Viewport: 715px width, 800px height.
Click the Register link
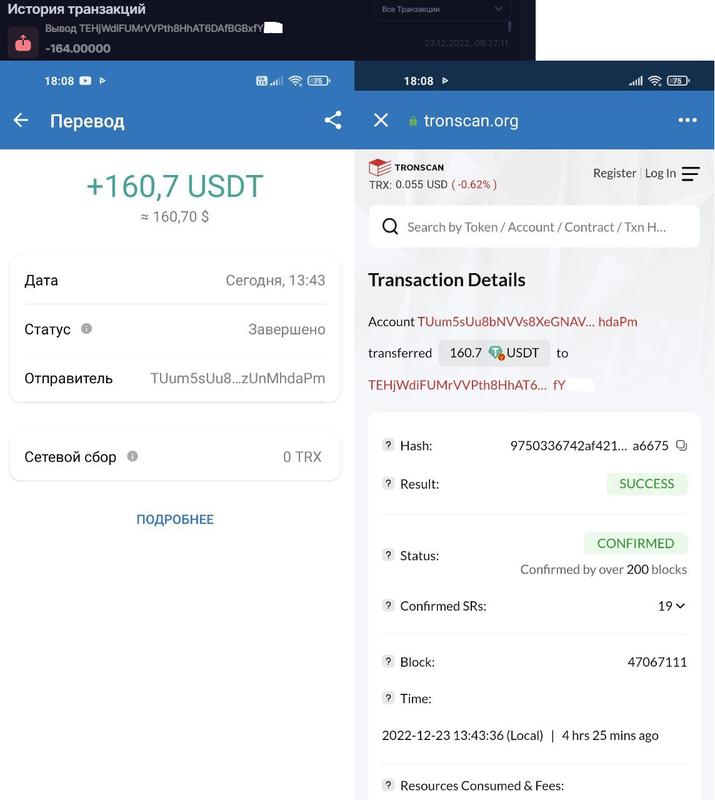click(614, 173)
